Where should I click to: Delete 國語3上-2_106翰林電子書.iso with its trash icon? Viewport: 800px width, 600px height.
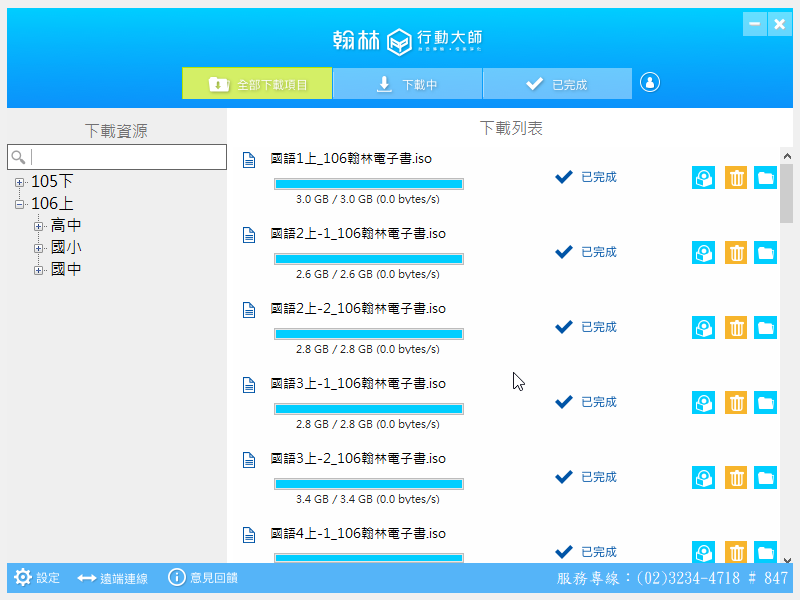[736, 478]
